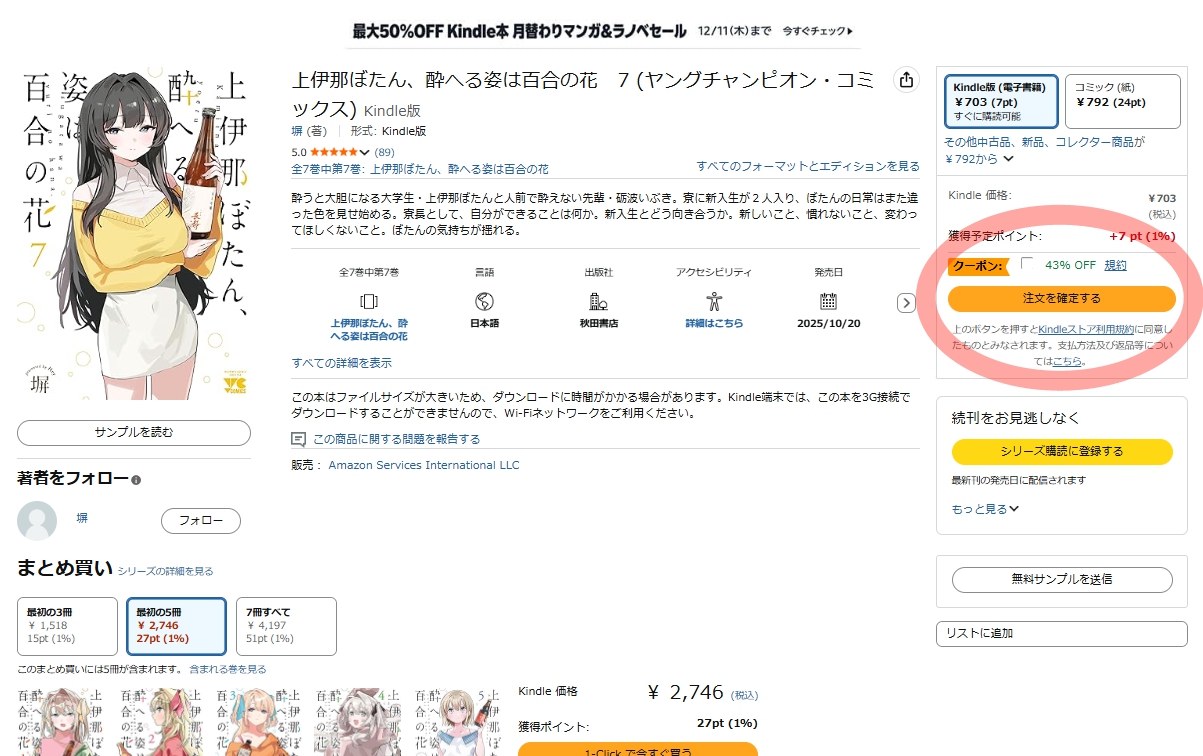Expand the もっと見る section

[x=985, y=509]
